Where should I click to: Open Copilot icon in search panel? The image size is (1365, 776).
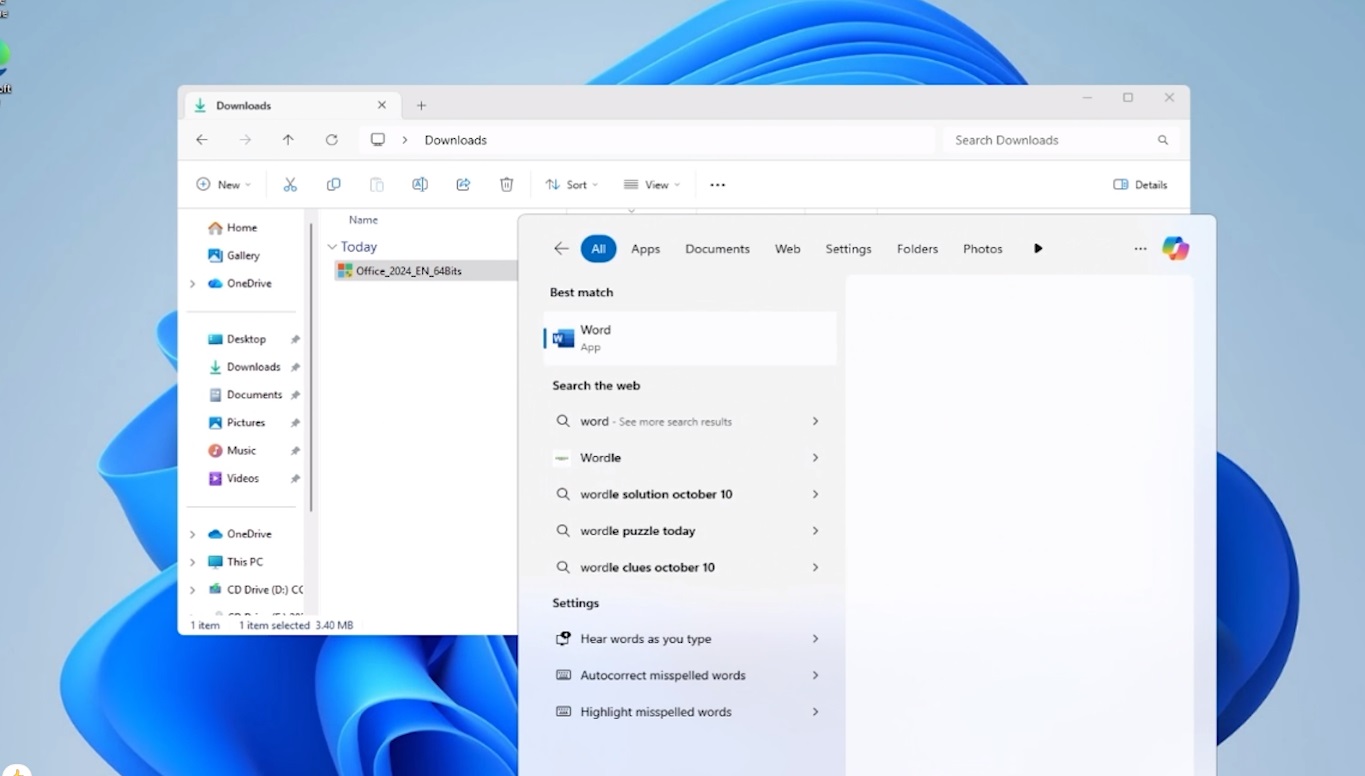pos(1175,249)
